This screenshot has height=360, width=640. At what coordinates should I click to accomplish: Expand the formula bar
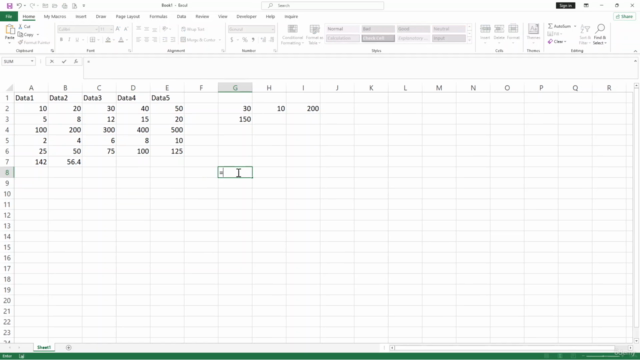click(x=635, y=61)
